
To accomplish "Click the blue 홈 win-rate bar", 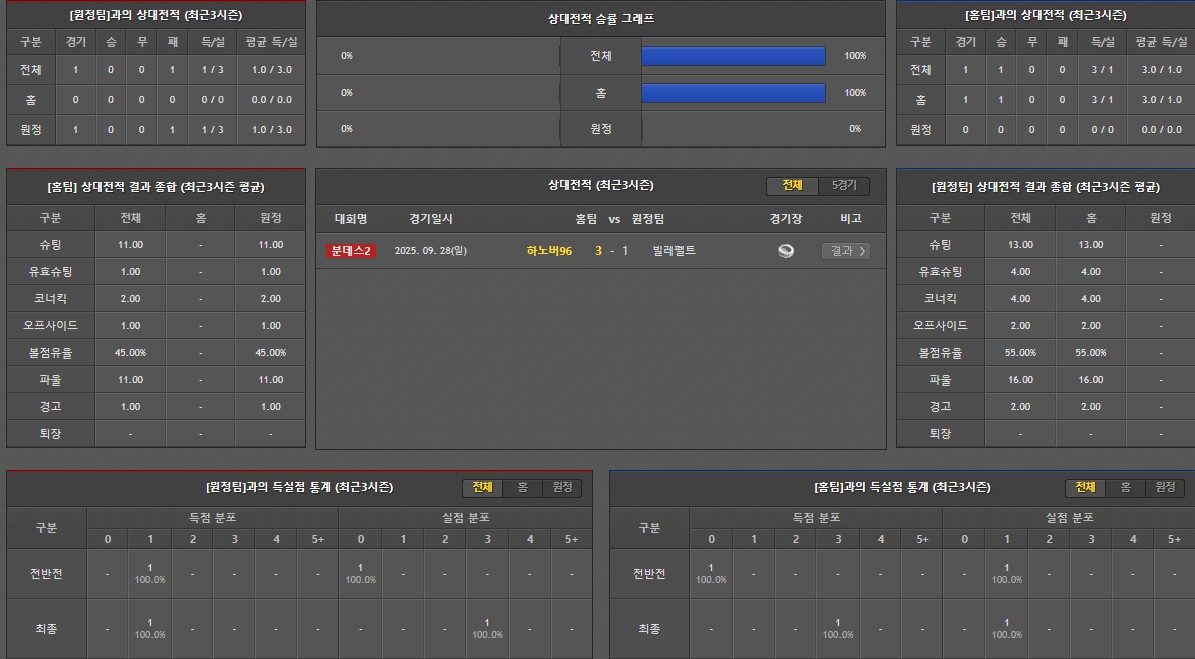I will coord(733,93).
